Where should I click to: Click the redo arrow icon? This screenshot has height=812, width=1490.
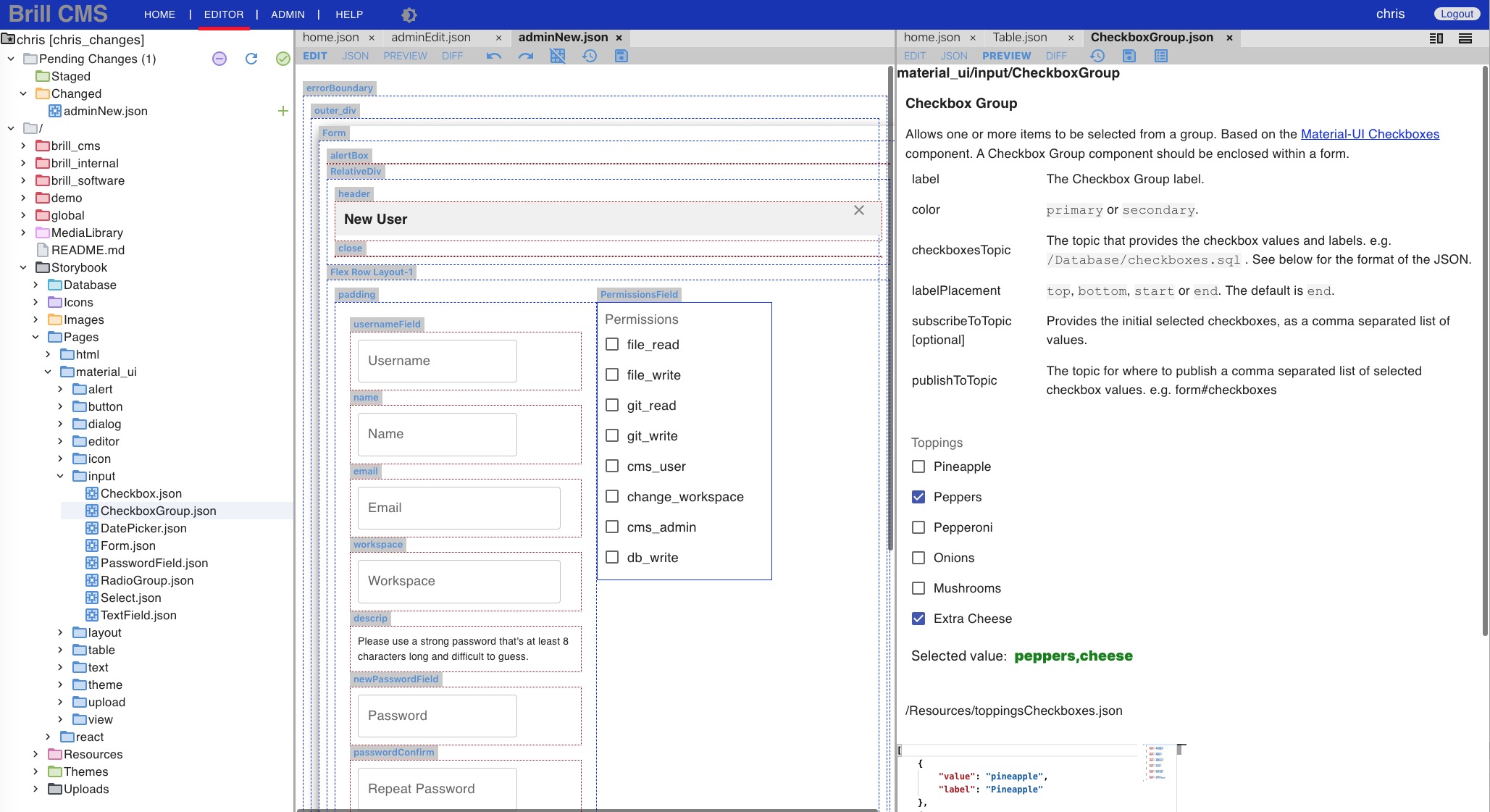click(x=526, y=56)
